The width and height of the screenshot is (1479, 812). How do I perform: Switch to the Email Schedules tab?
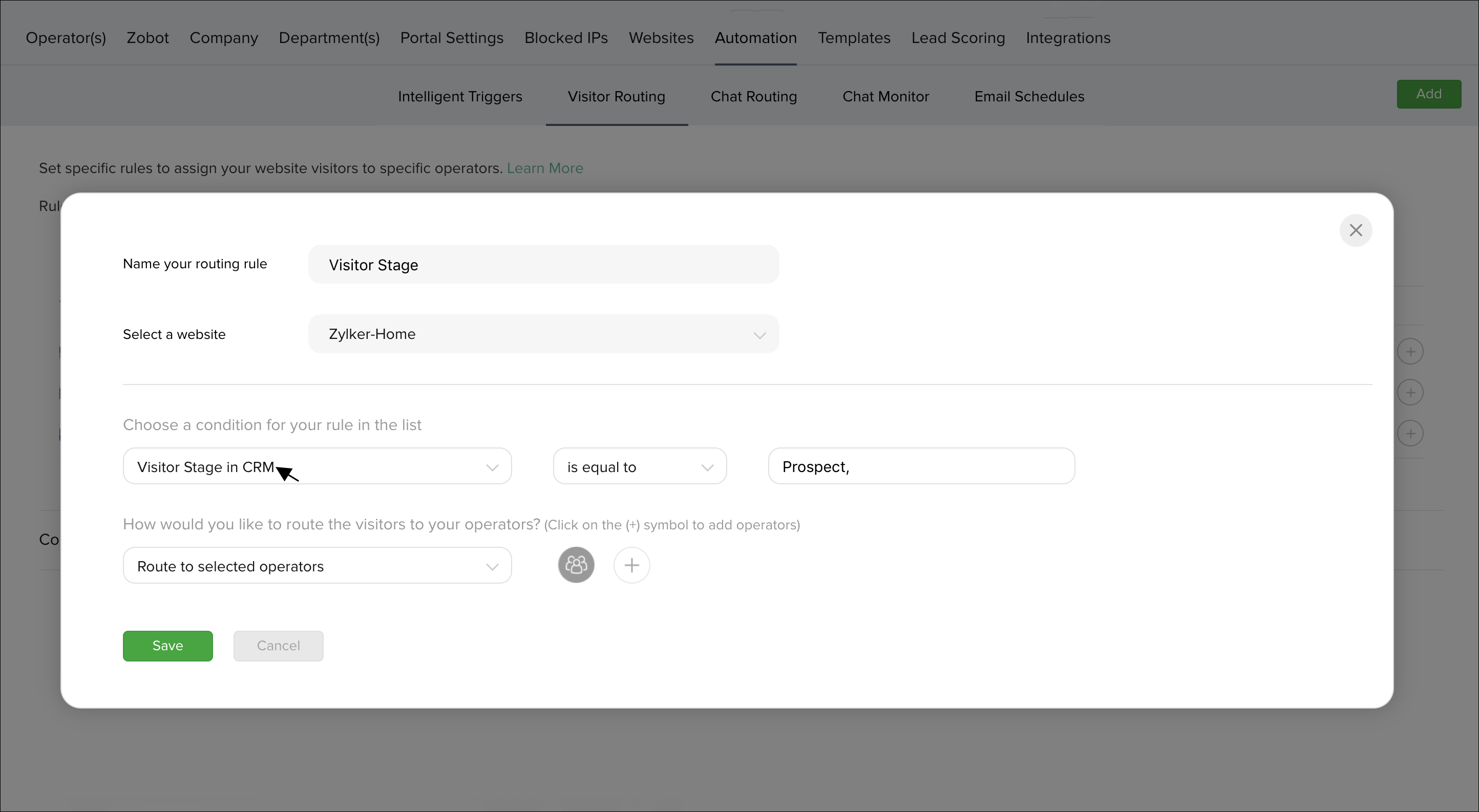[x=1029, y=96]
